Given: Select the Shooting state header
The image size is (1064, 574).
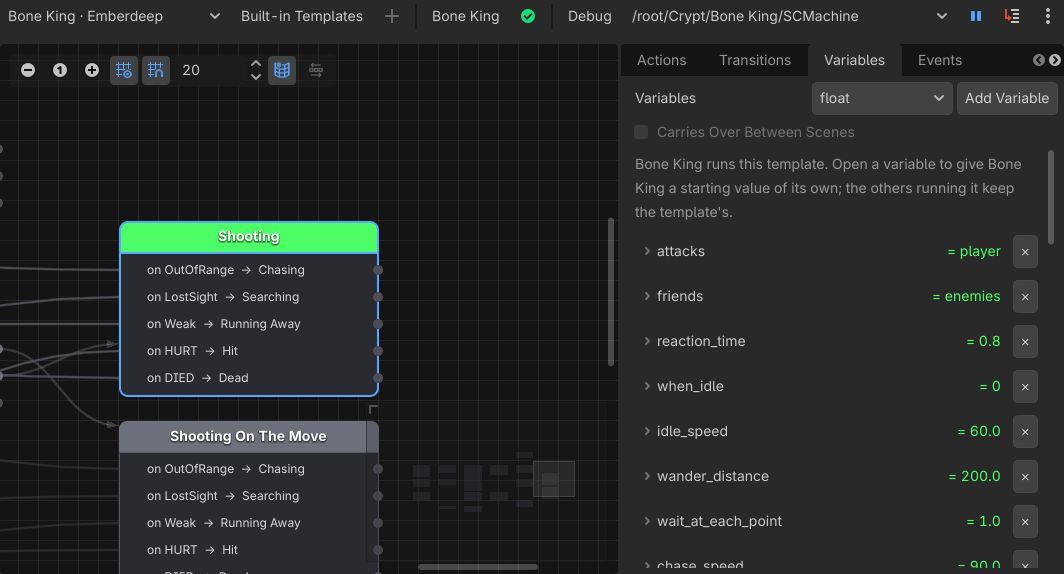Looking at the screenshot, I should (248, 237).
